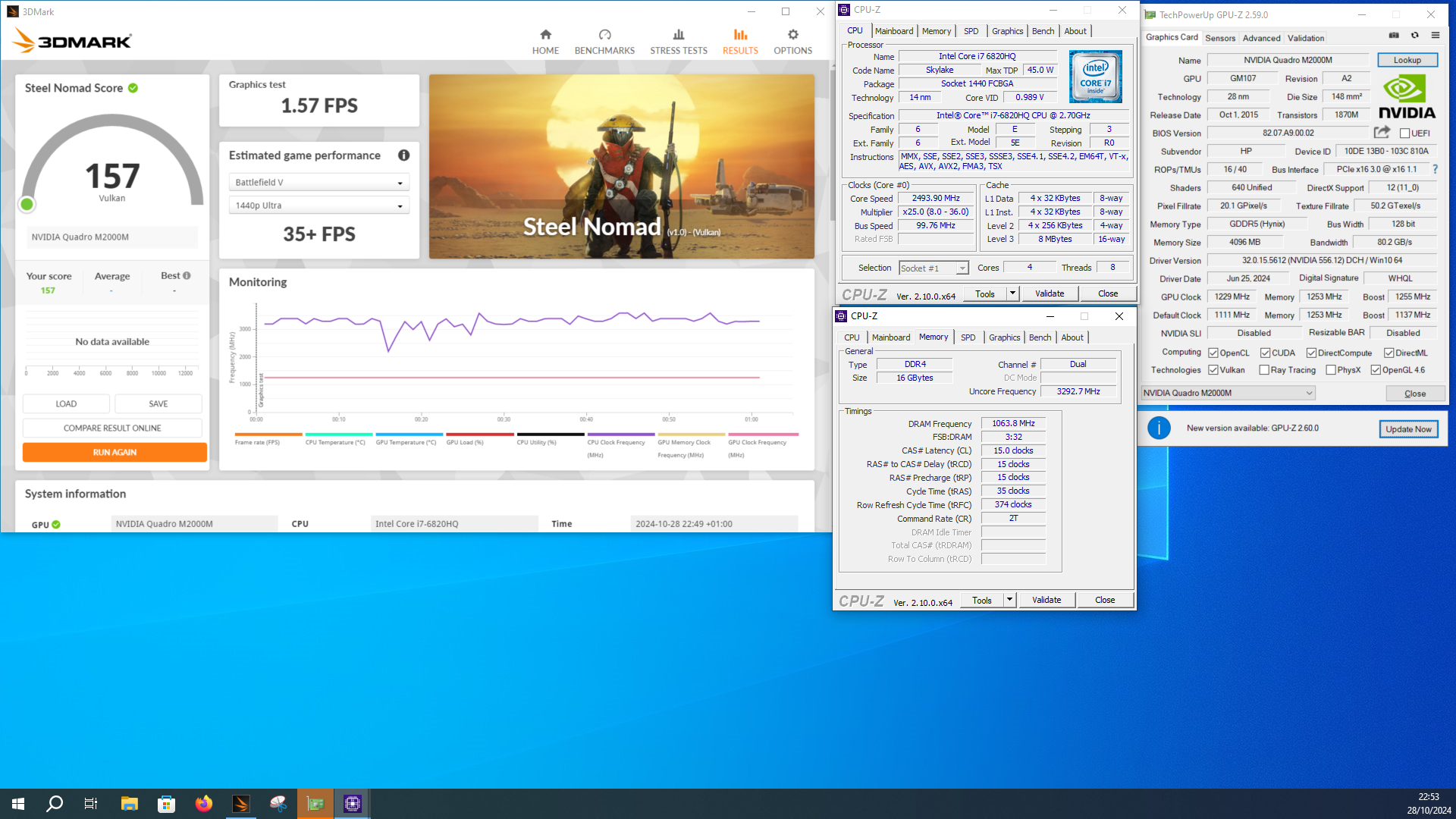Click the Lookup button in GPU-Z

[1407, 60]
